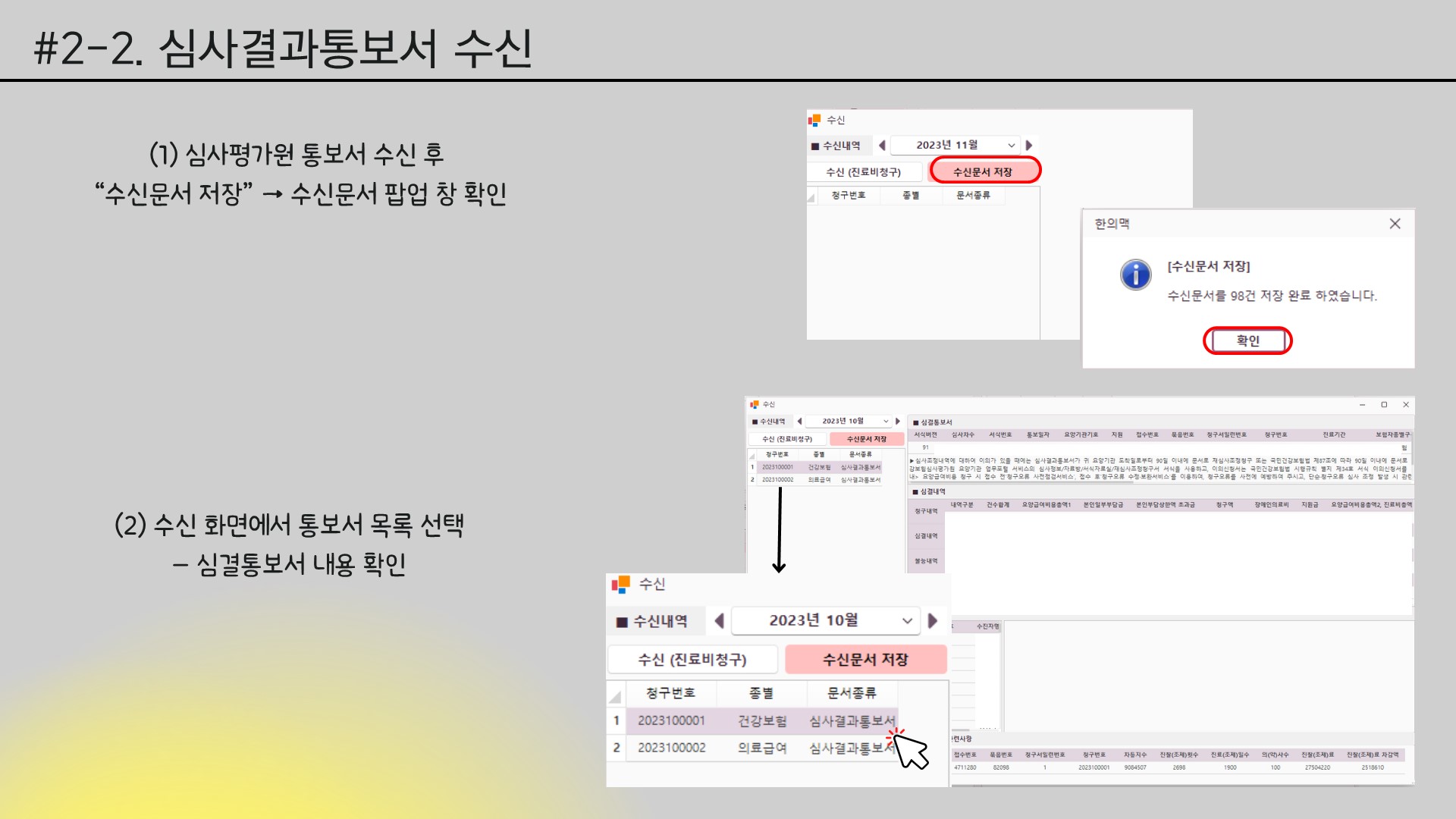Viewport: 1456px width, 819px height.
Task: Click 문서종류 header in the November window
Action: pos(972,196)
